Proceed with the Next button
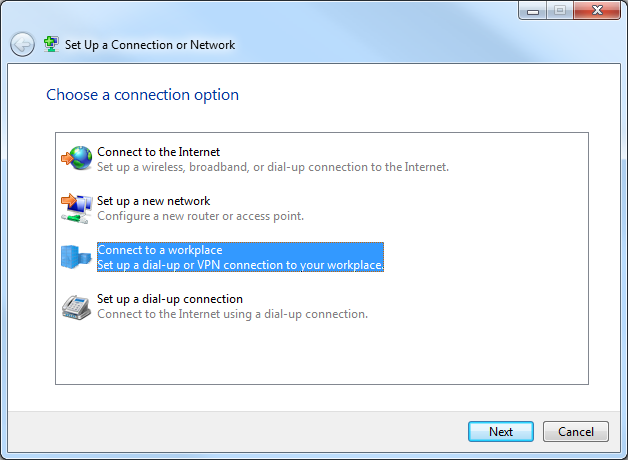Image resolution: width=628 pixels, height=460 pixels. point(501,432)
